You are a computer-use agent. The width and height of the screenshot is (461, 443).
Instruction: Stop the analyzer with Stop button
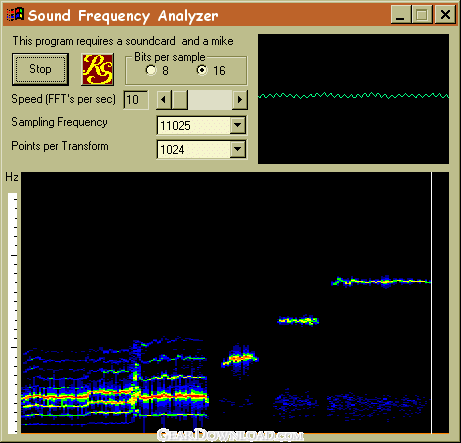point(40,69)
